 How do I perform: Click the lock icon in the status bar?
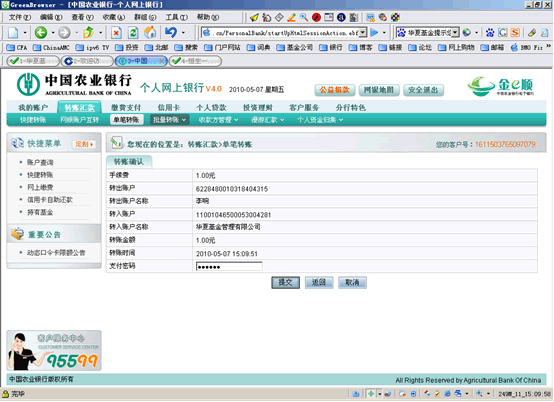tap(5, 394)
